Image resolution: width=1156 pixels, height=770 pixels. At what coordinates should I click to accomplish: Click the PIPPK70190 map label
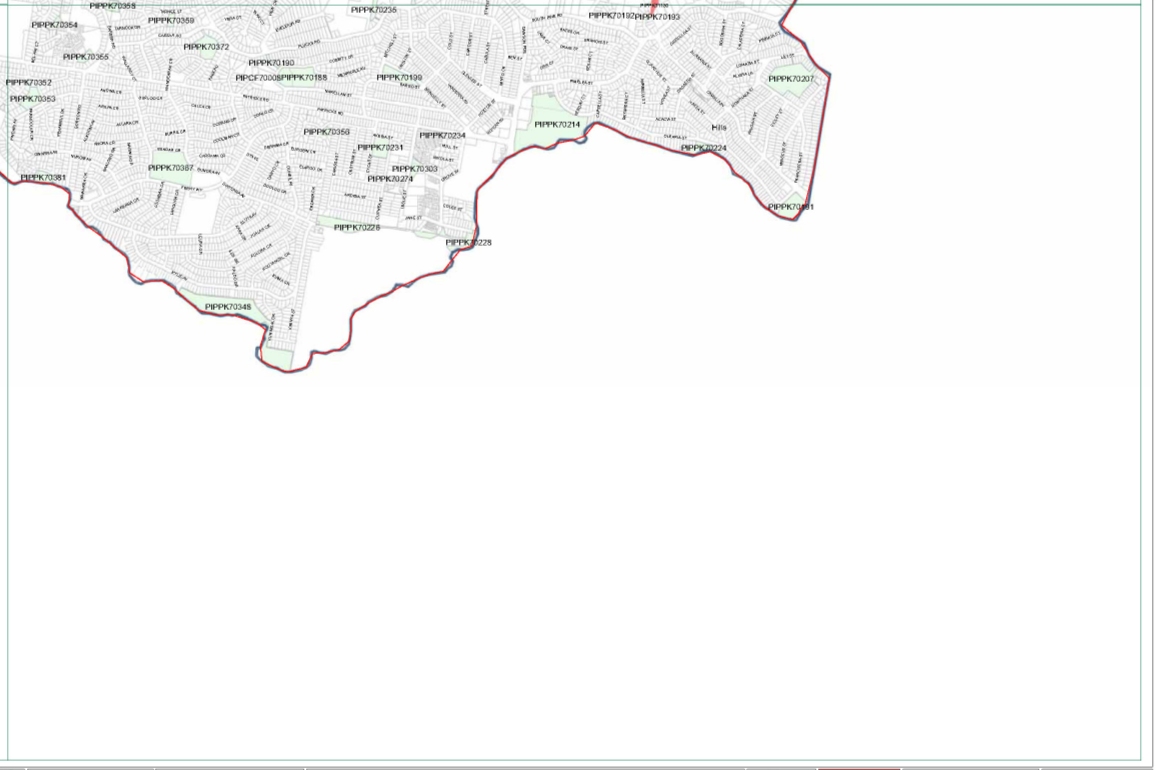271,63
